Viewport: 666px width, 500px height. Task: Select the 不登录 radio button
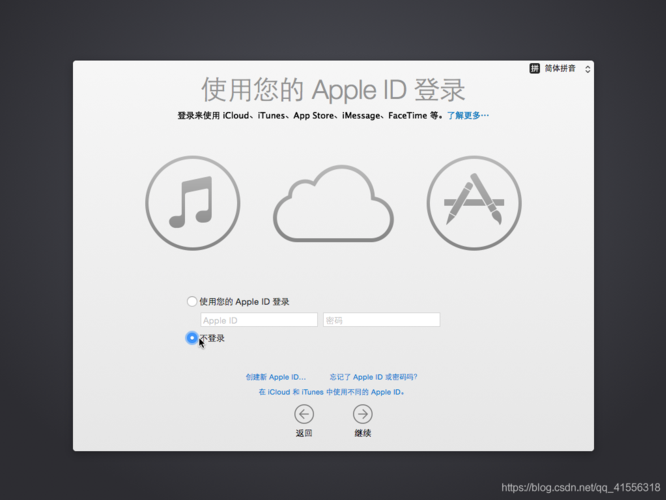pyautogui.click(x=192, y=338)
